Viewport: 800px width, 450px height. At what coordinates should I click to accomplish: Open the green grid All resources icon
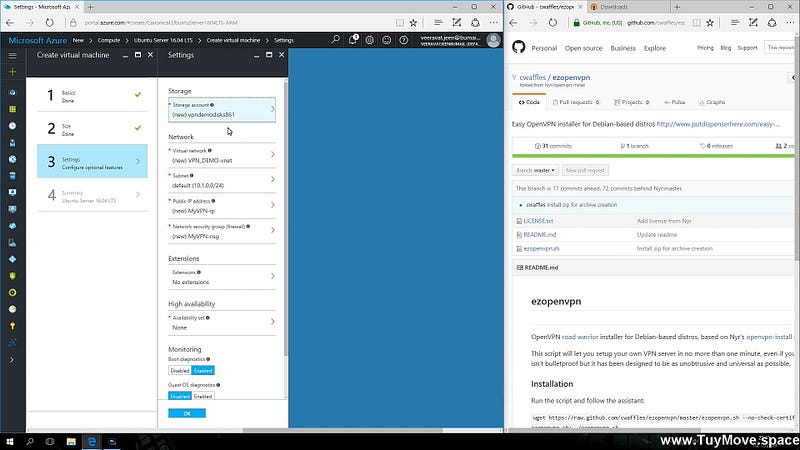click(x=12, y=109)
